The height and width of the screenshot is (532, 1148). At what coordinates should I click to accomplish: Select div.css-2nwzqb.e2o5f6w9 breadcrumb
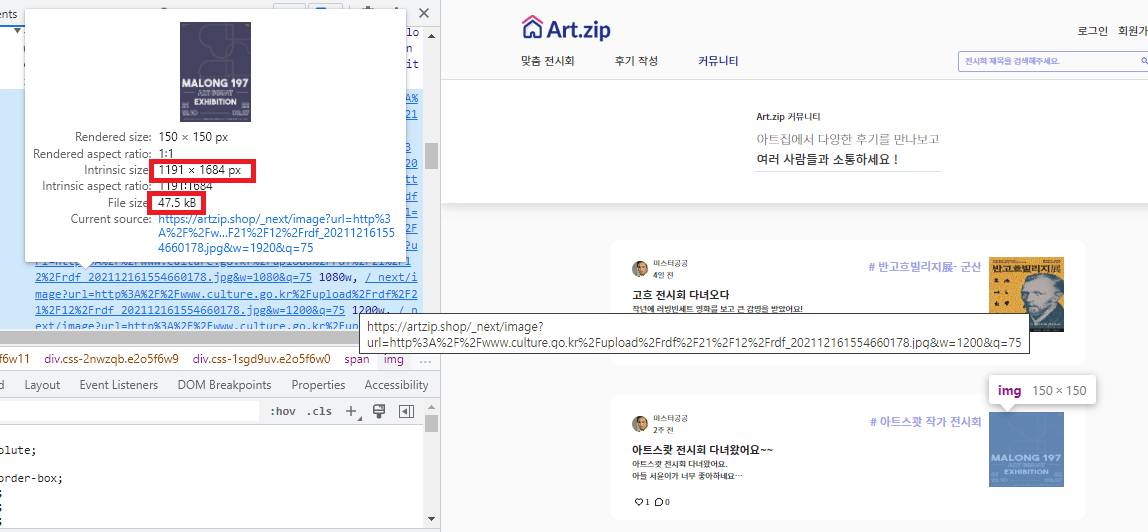click(x=111, y=359)
